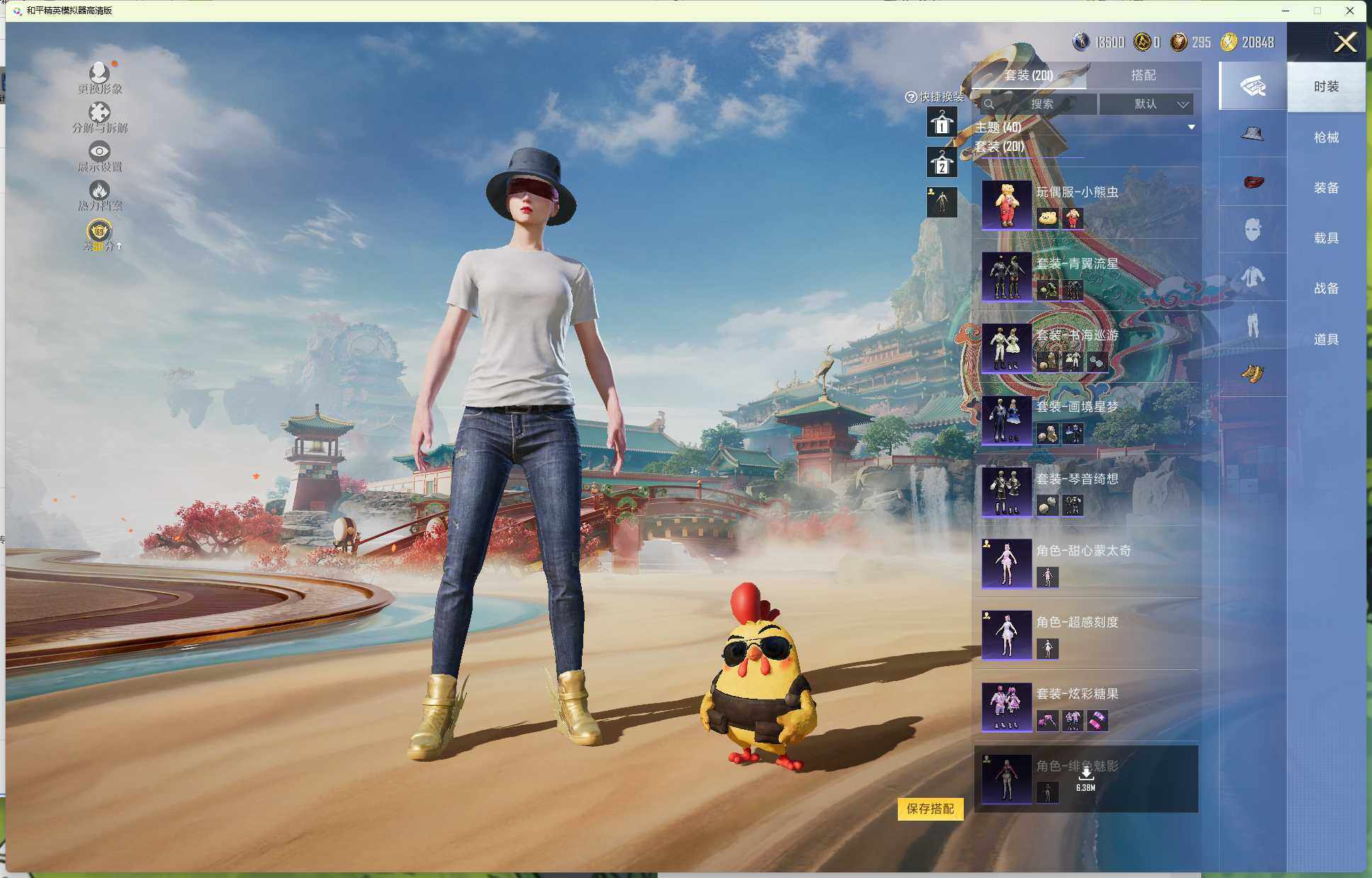Open the 默认 sort dropdown

pyautogui.click(x=1147, y=104)
